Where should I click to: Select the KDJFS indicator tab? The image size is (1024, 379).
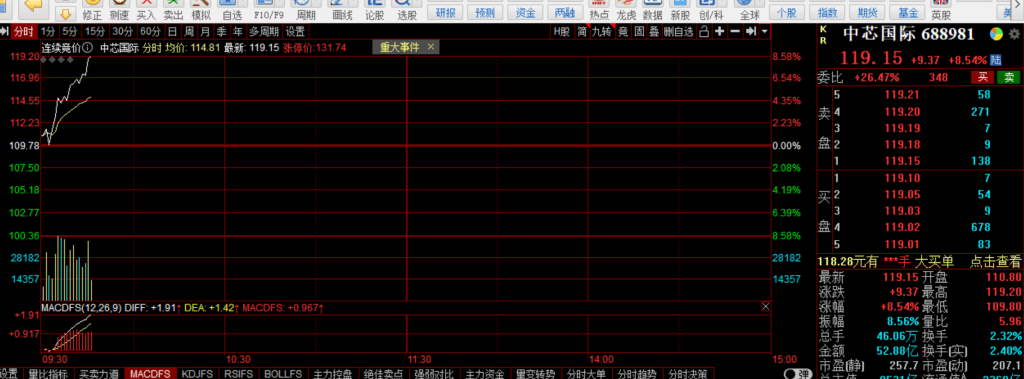[197, 374]
